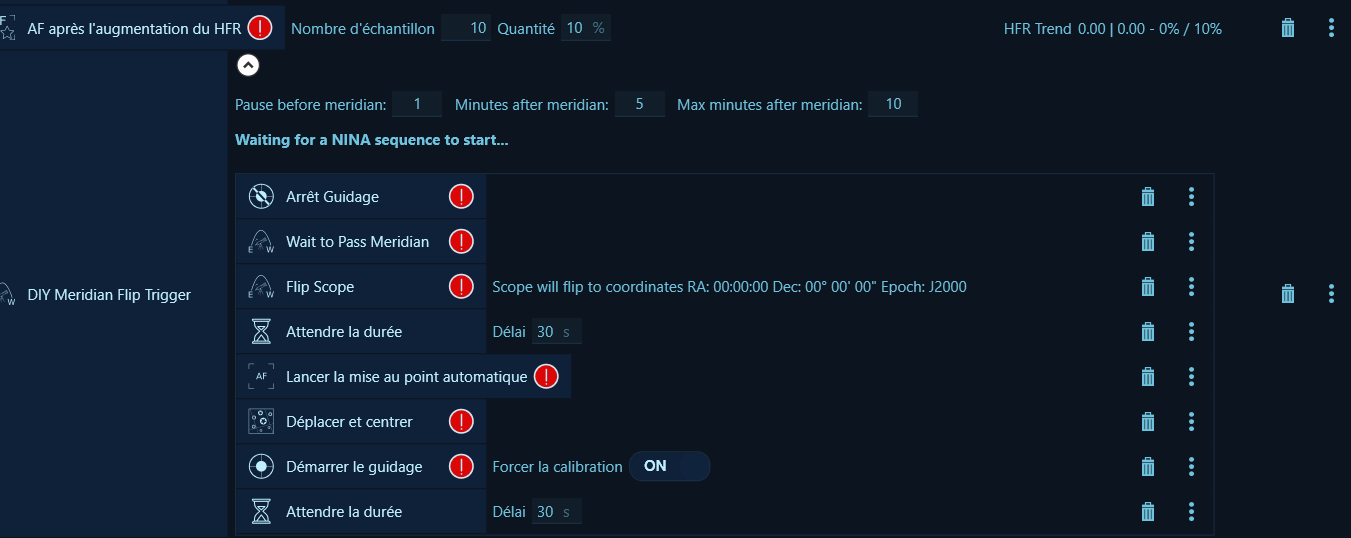Click the Pause before meridian field
1351x538 pixels.
[417, 104]
